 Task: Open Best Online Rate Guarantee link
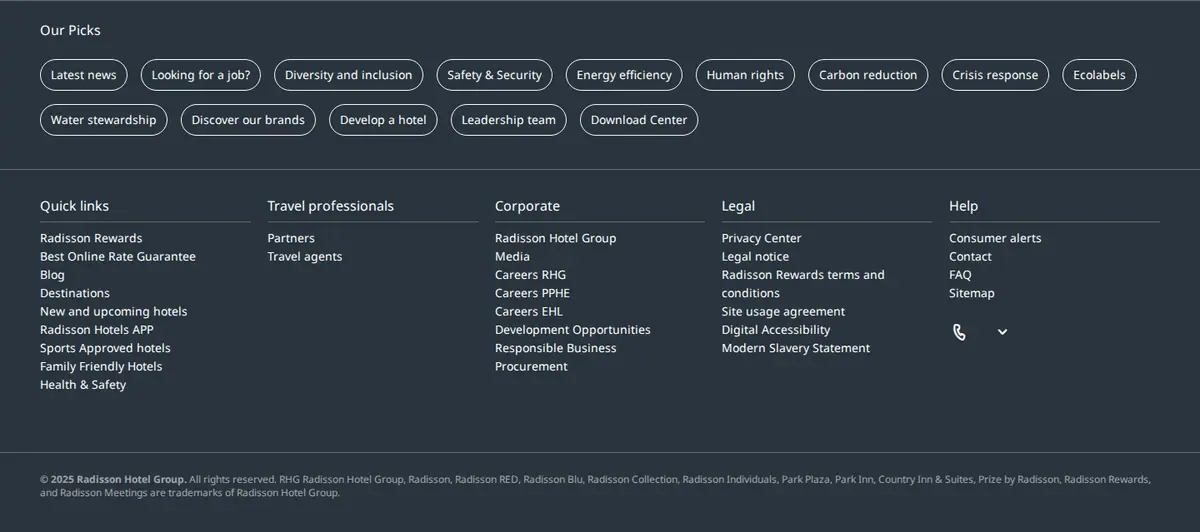[118, 257]
